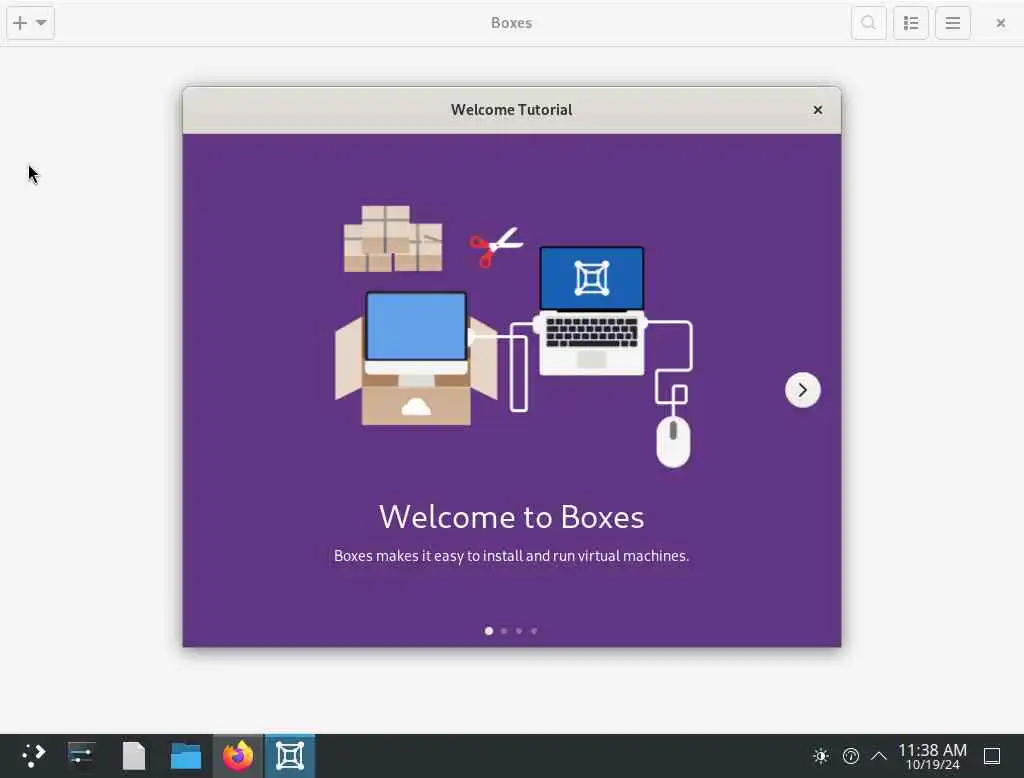Select the third tutorial page dot
The image size is (1024, 778).
coord(519,631)
